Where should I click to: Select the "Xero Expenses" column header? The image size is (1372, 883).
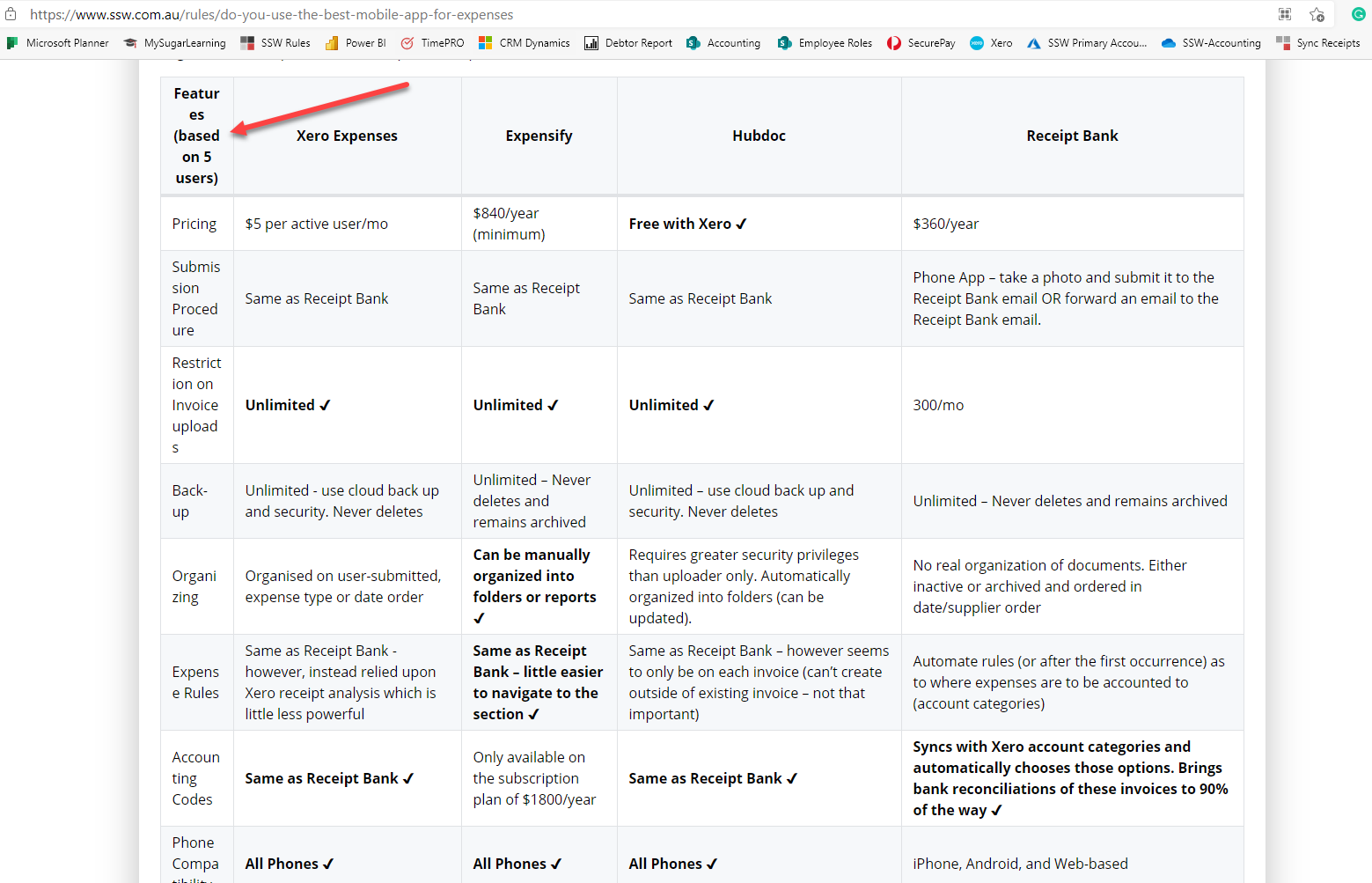(348, 136)
